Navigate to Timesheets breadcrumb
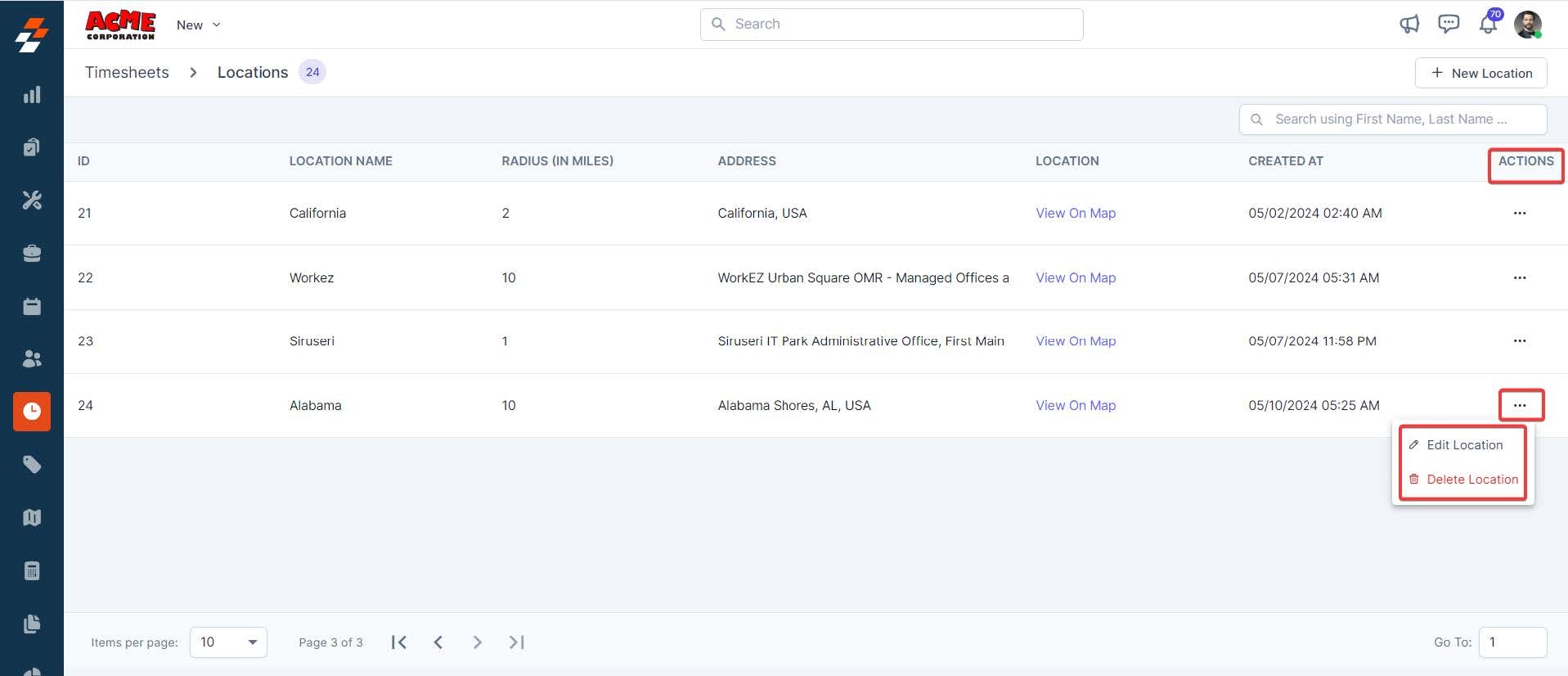 click(x=127, y=72)
